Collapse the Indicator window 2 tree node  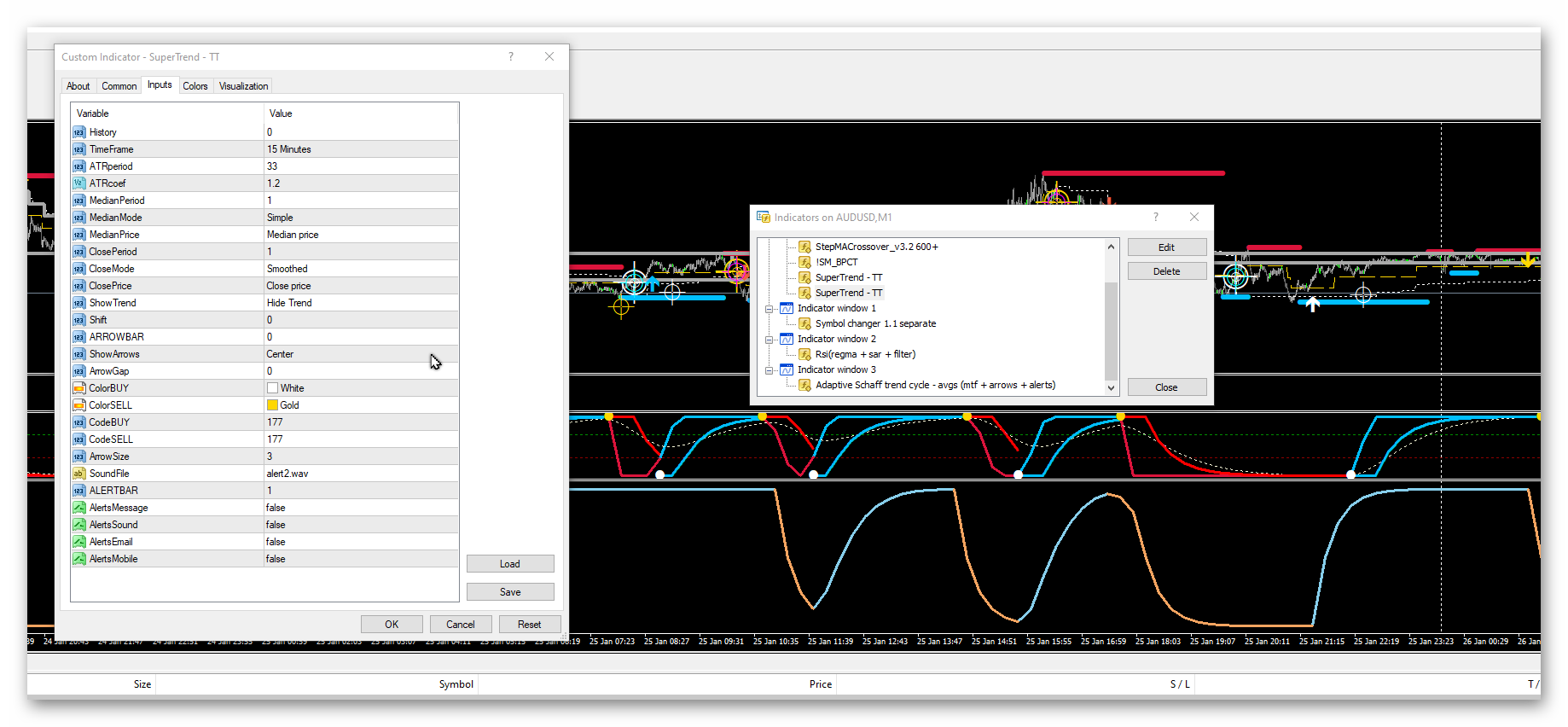[769, 340]
